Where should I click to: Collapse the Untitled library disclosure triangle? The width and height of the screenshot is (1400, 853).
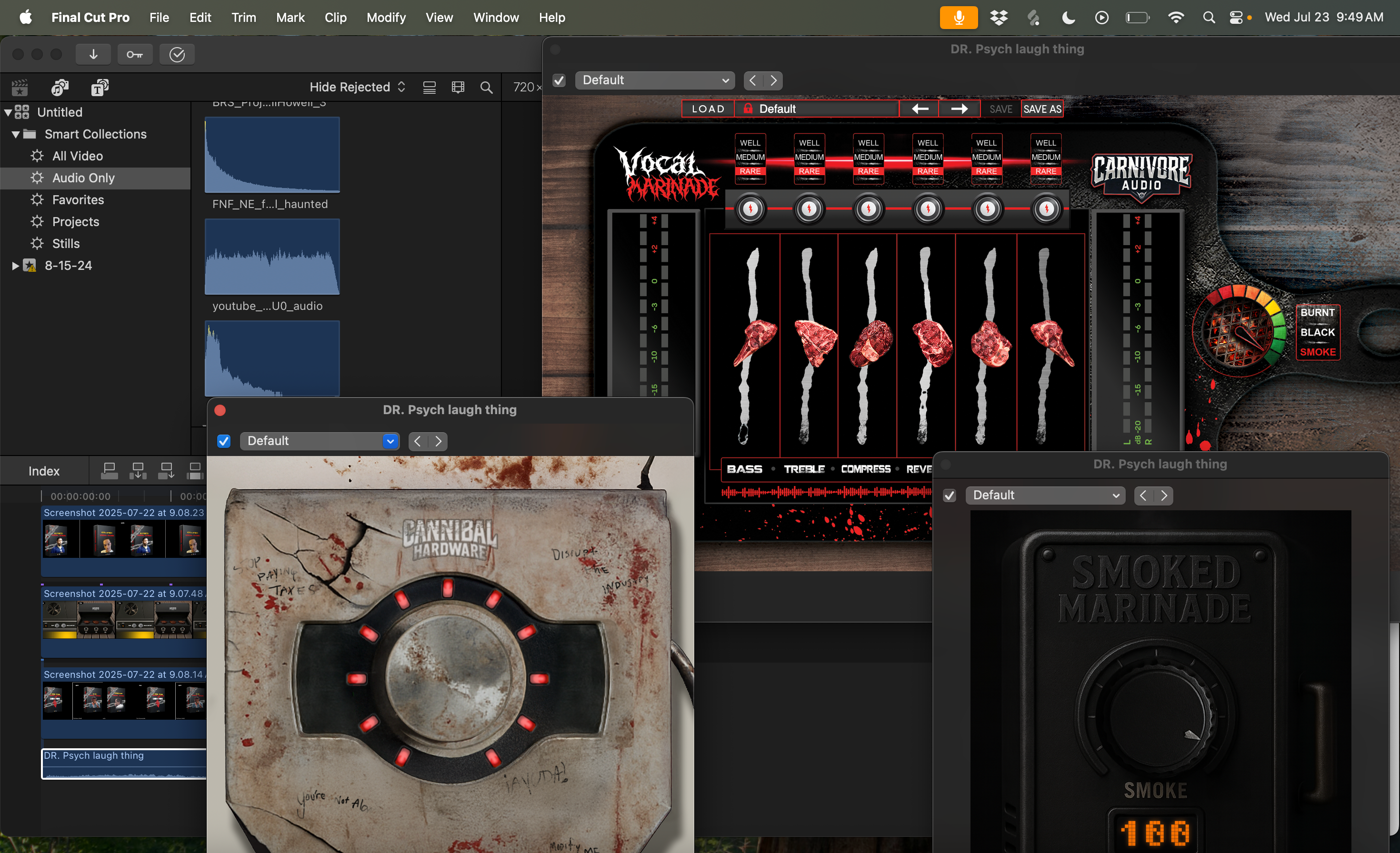[8, 112]
